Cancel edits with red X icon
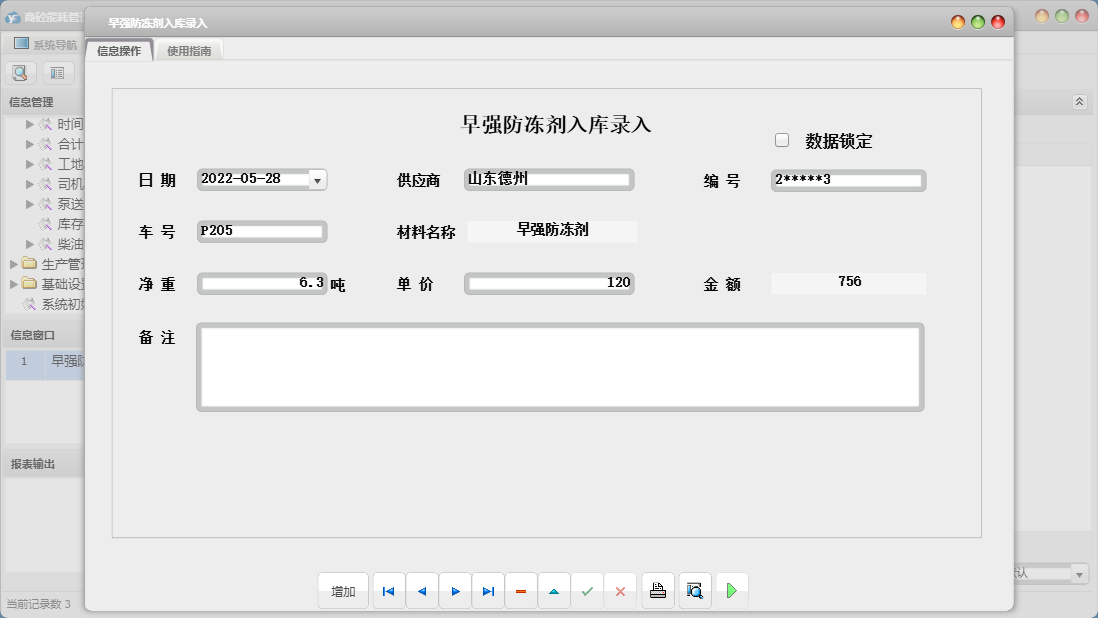The height and width of the screenshot is (618, 1098). (x=621, y=591)
